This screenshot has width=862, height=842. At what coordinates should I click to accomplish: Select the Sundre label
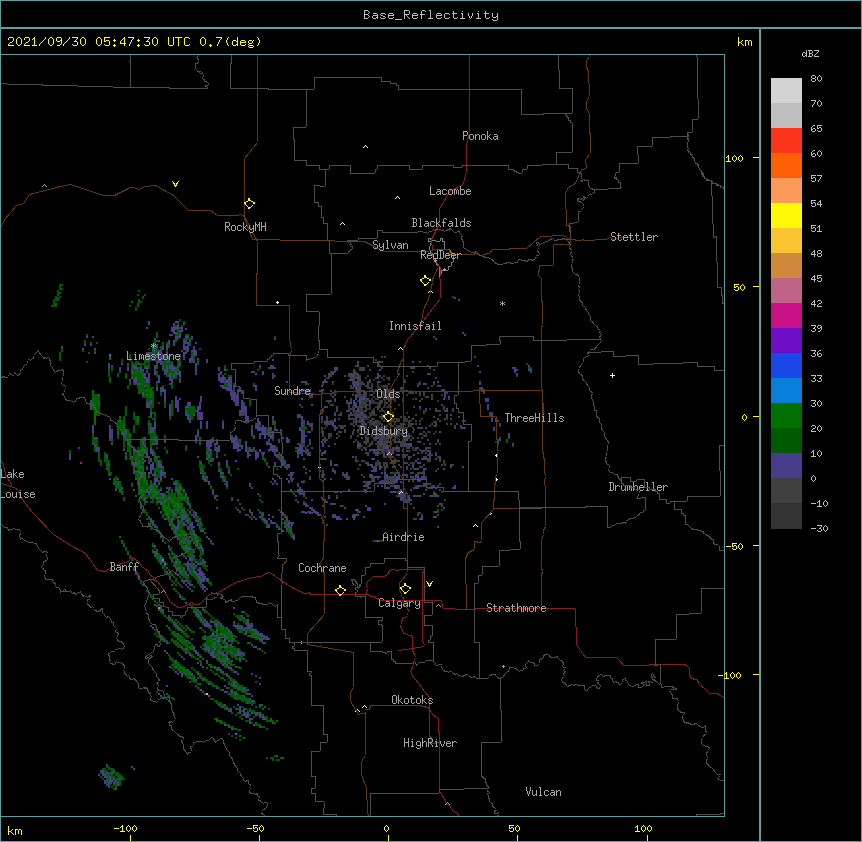click(292, 391)
